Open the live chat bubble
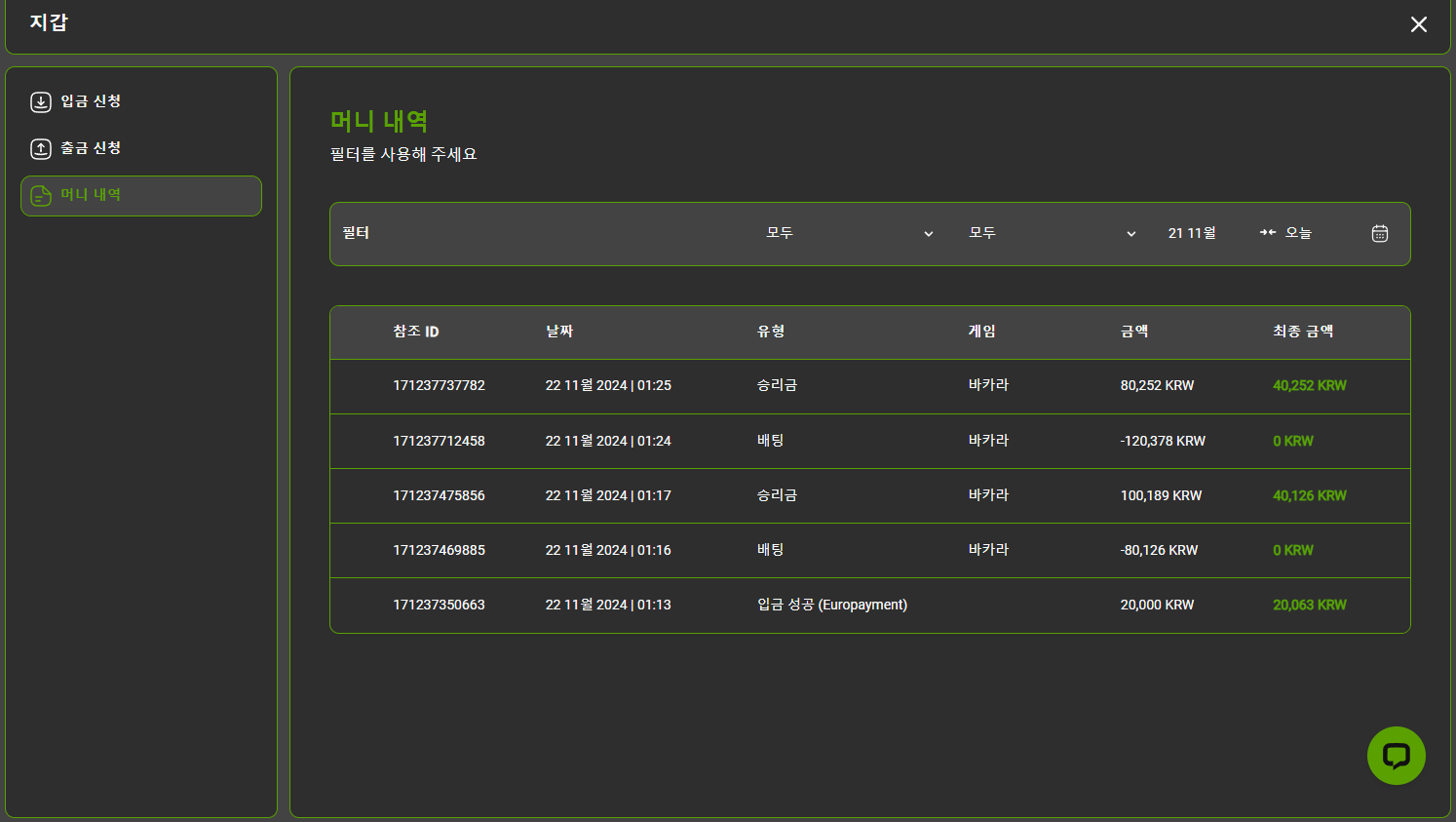 click(x=1396, y=756)
